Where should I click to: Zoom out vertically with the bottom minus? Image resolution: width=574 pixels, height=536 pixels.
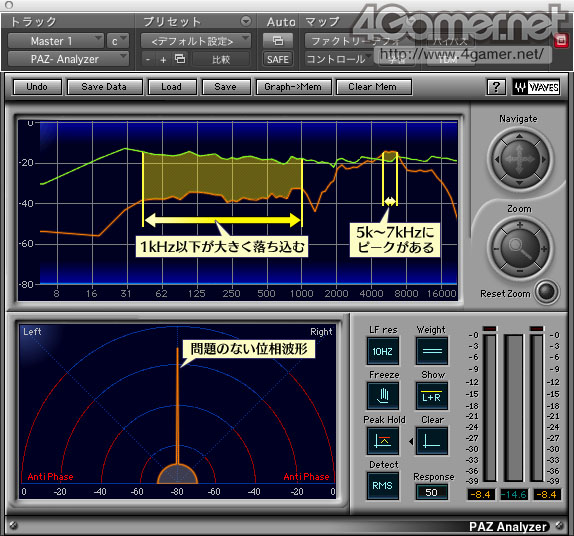tap(520, 271)
